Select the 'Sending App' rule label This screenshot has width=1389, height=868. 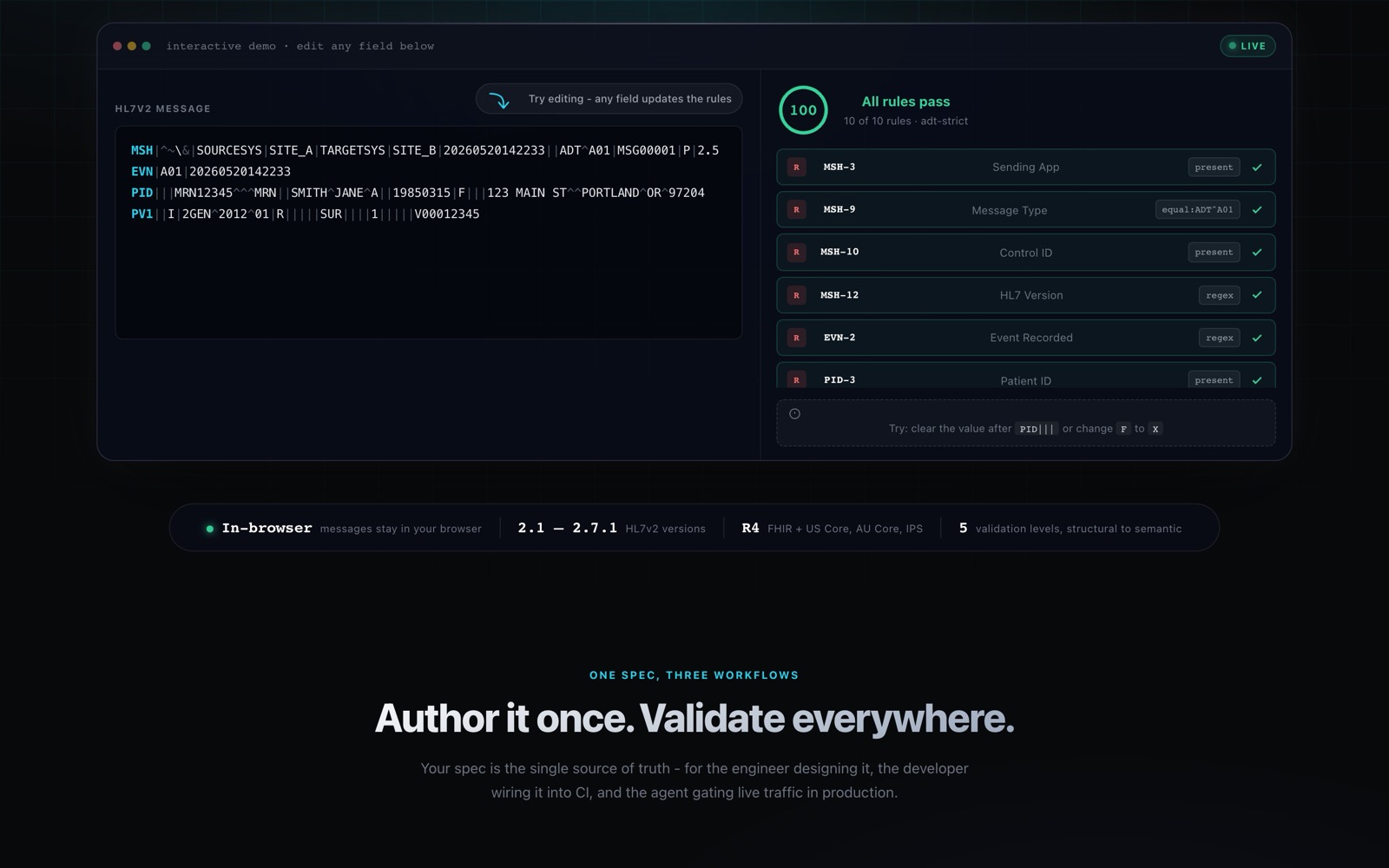pyautogui.click(x=1026, y=168)
